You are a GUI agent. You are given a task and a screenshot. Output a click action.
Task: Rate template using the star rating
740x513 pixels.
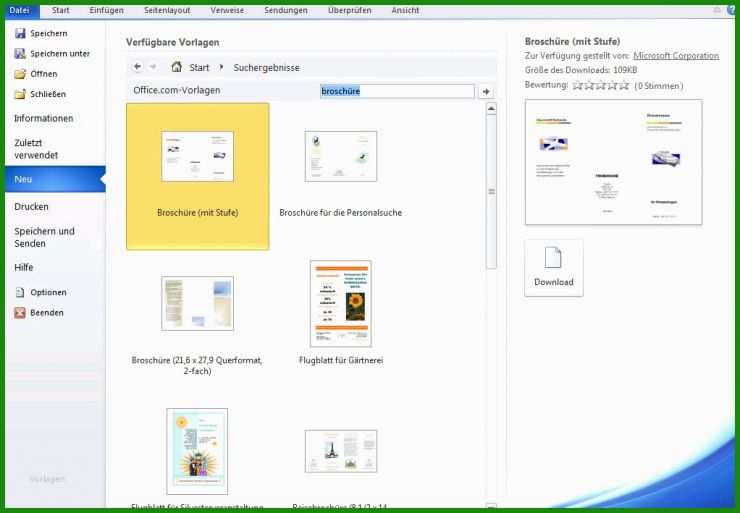click(600, 85)
